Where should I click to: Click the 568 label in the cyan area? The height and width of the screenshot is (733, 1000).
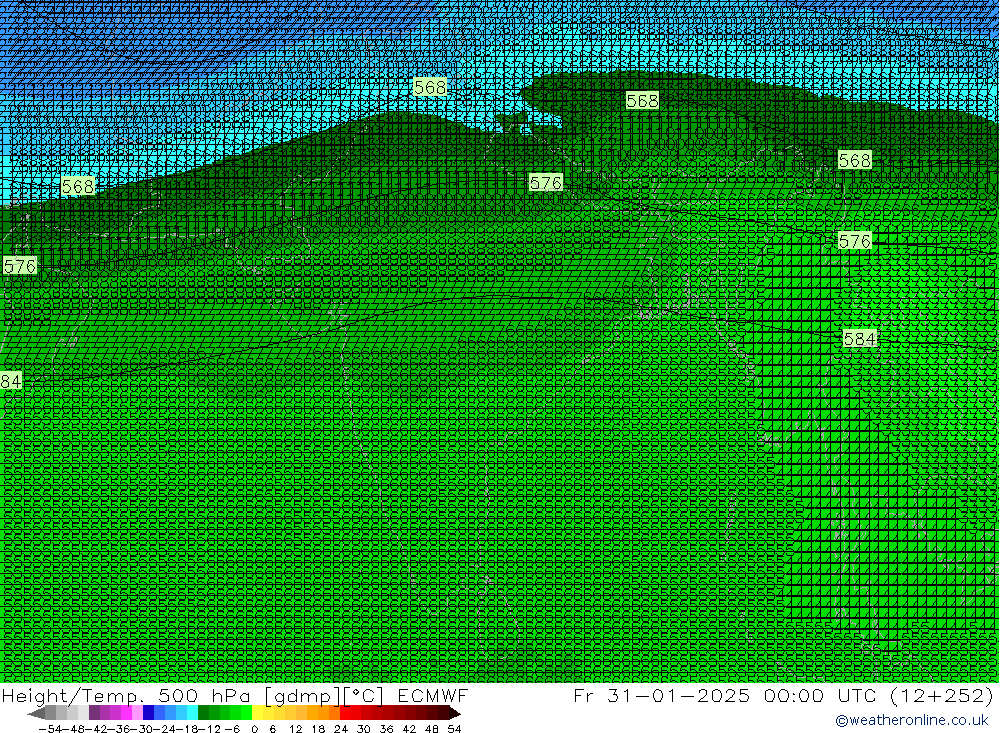[x=429, y=87]
